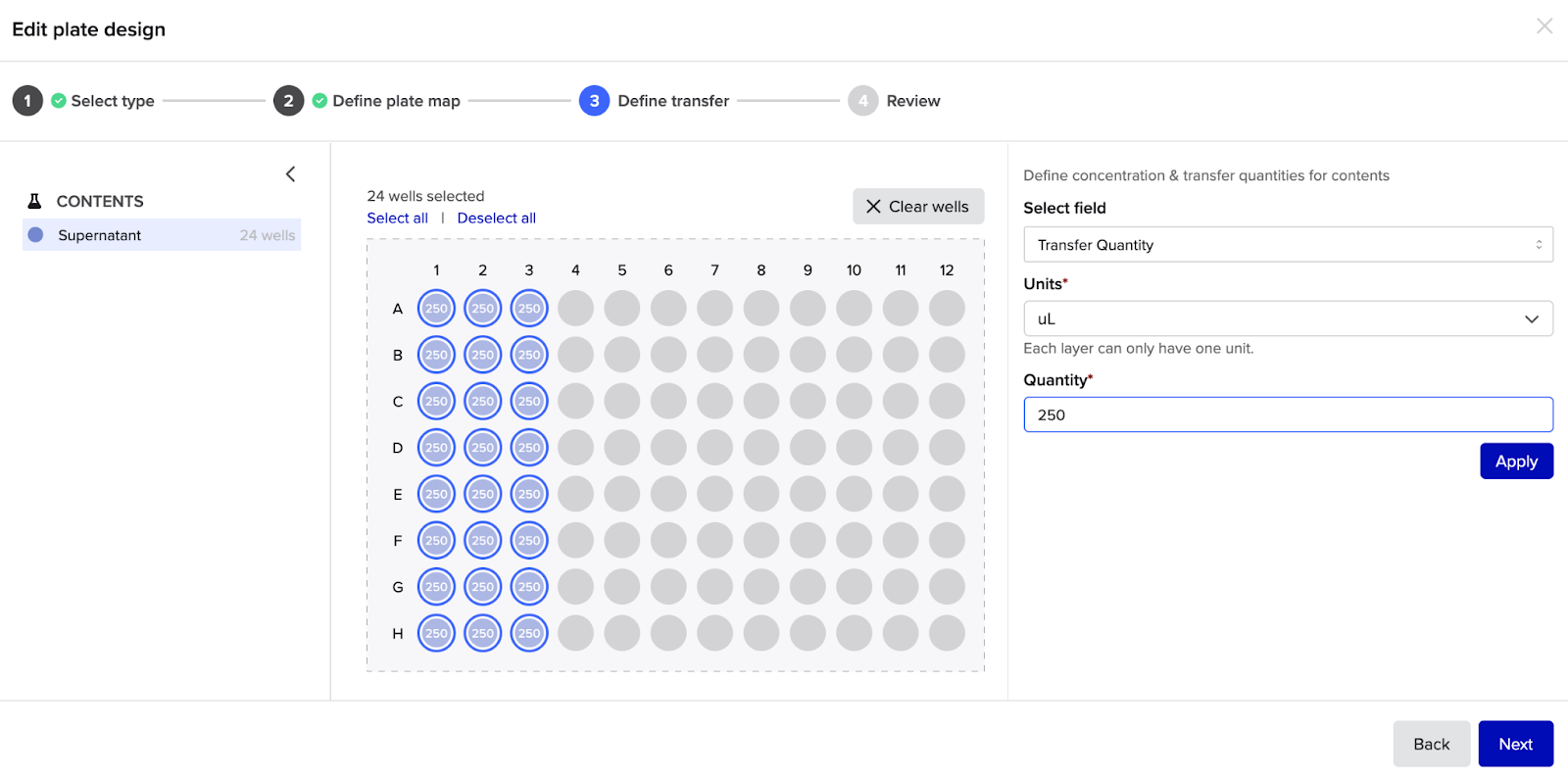Expand the Units uL dropdown
This screenshot has height=780, width=1568.
[x=1287, y=319]
